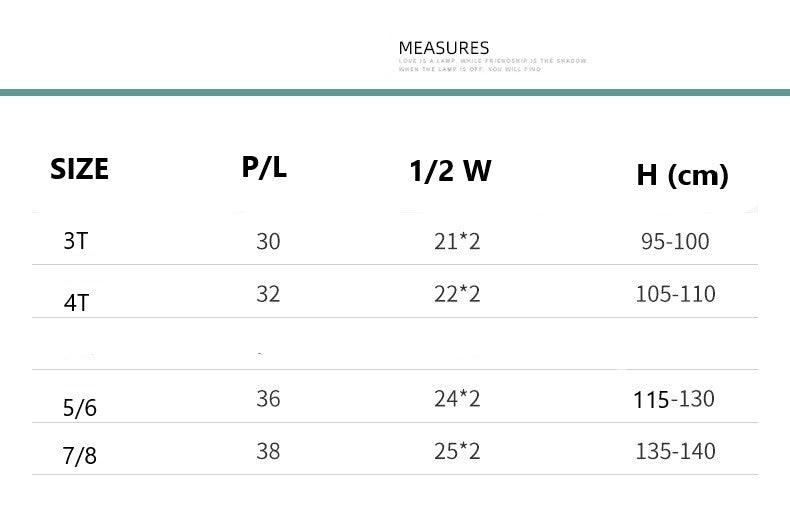Click the P/L column header

tap(264, 168)
